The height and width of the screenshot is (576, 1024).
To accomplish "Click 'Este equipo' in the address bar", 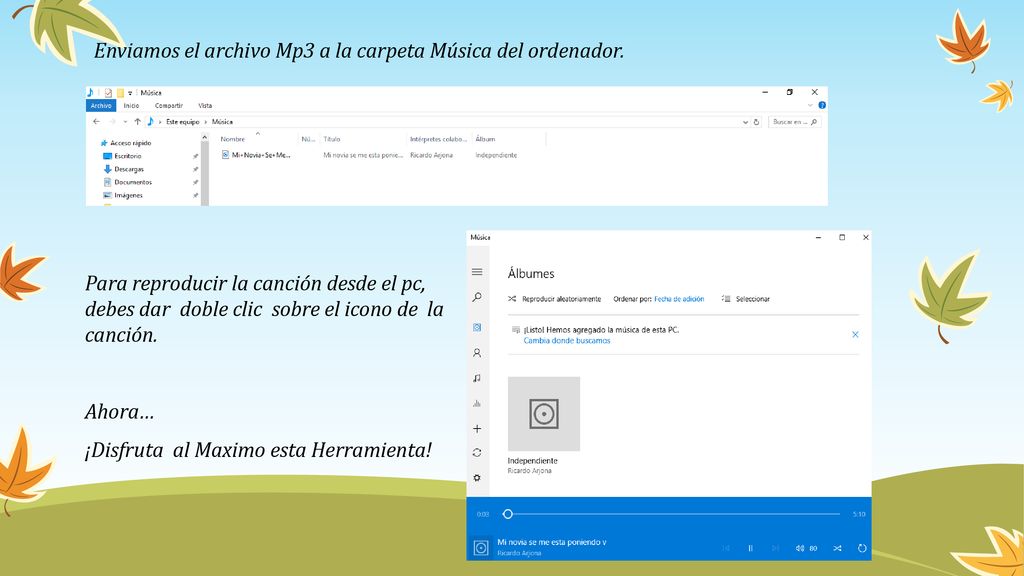I will (x=182, y=122).
